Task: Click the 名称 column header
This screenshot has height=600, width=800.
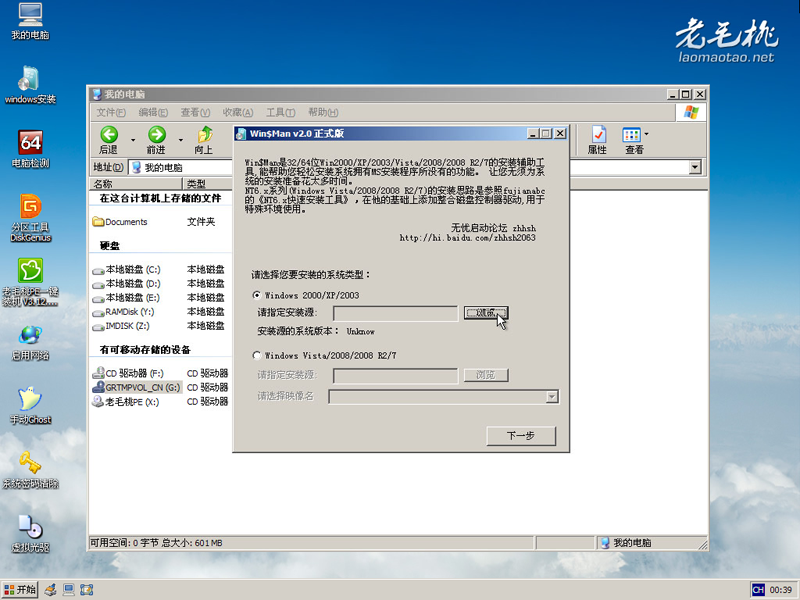Action: pyautogui.click(x=136, y=184)
